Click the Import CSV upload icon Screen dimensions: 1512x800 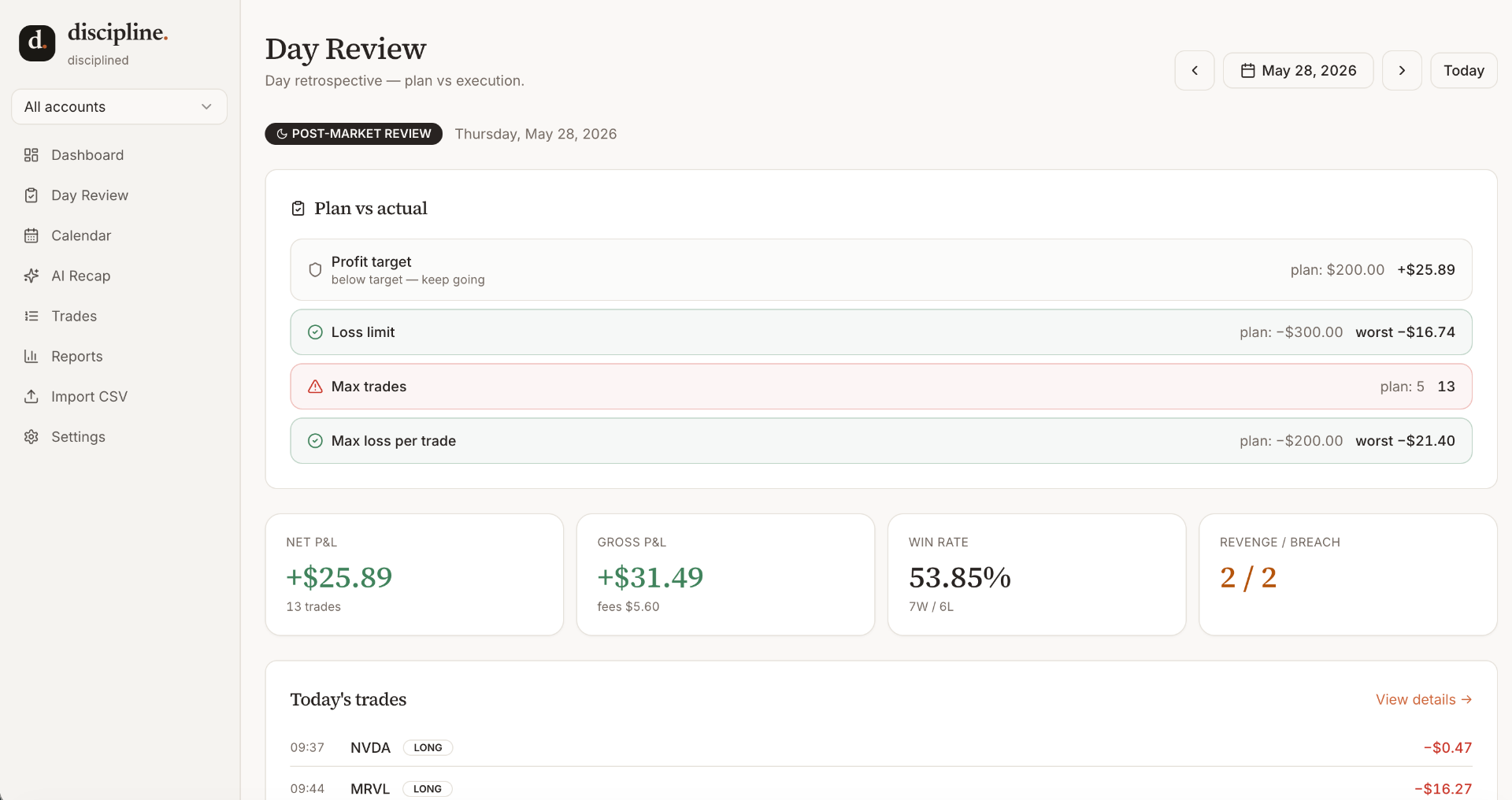(31, 396)
